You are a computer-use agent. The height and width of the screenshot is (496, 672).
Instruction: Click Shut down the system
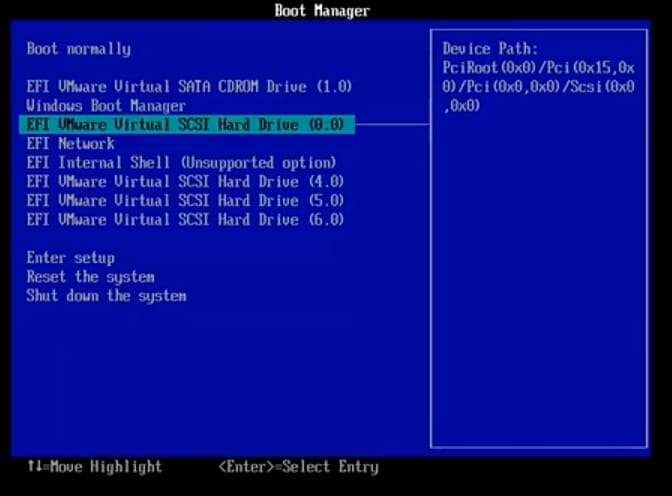[106, 296]
